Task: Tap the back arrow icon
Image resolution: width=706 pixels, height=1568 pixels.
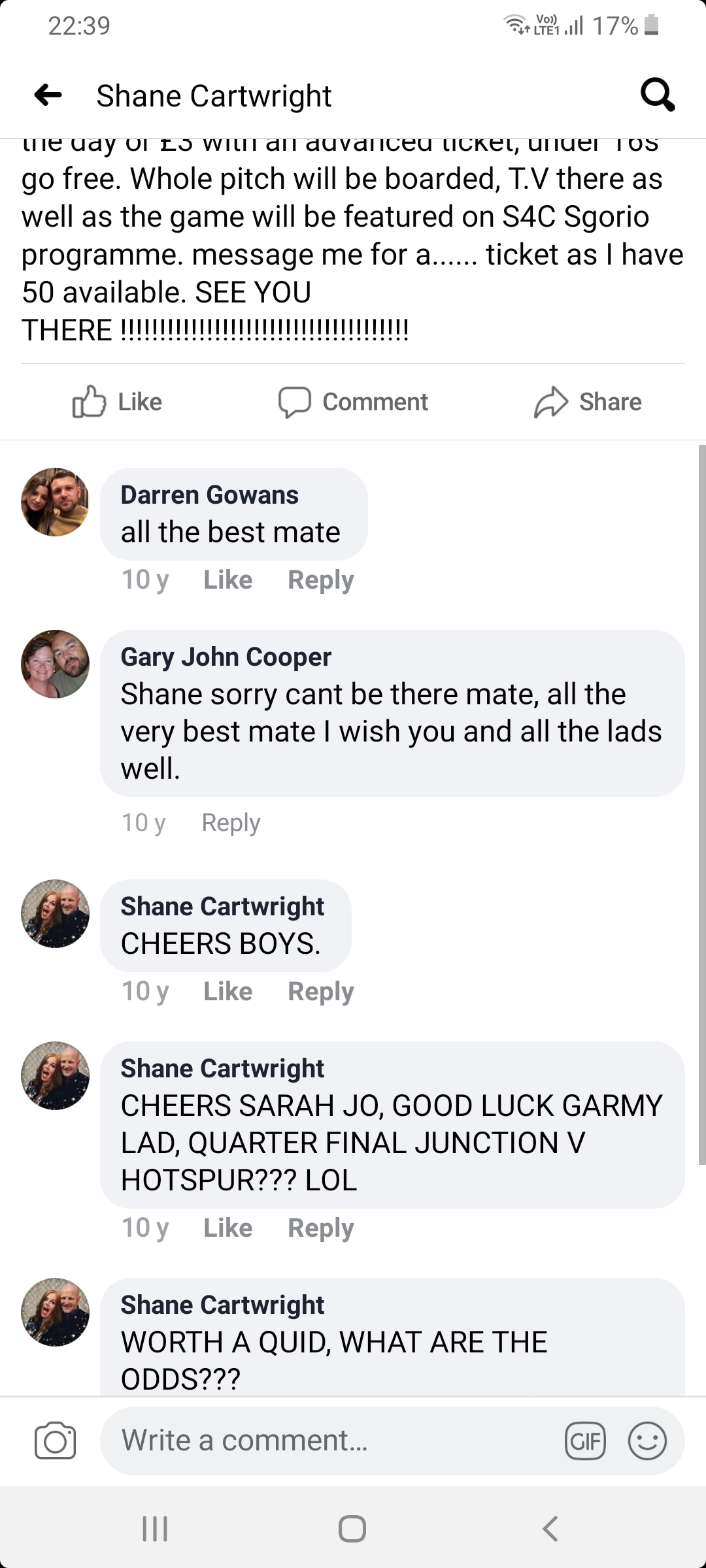Action: click(48, 95)
